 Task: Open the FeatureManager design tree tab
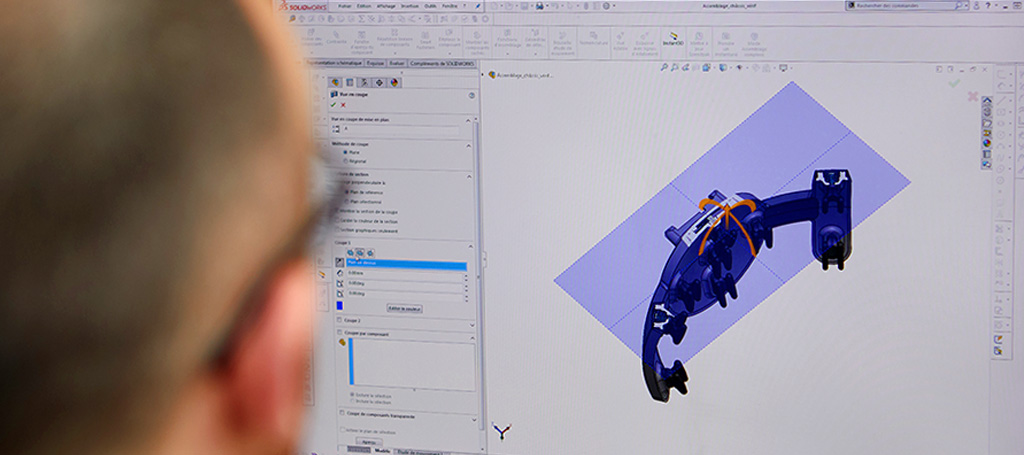pos(335,82)
